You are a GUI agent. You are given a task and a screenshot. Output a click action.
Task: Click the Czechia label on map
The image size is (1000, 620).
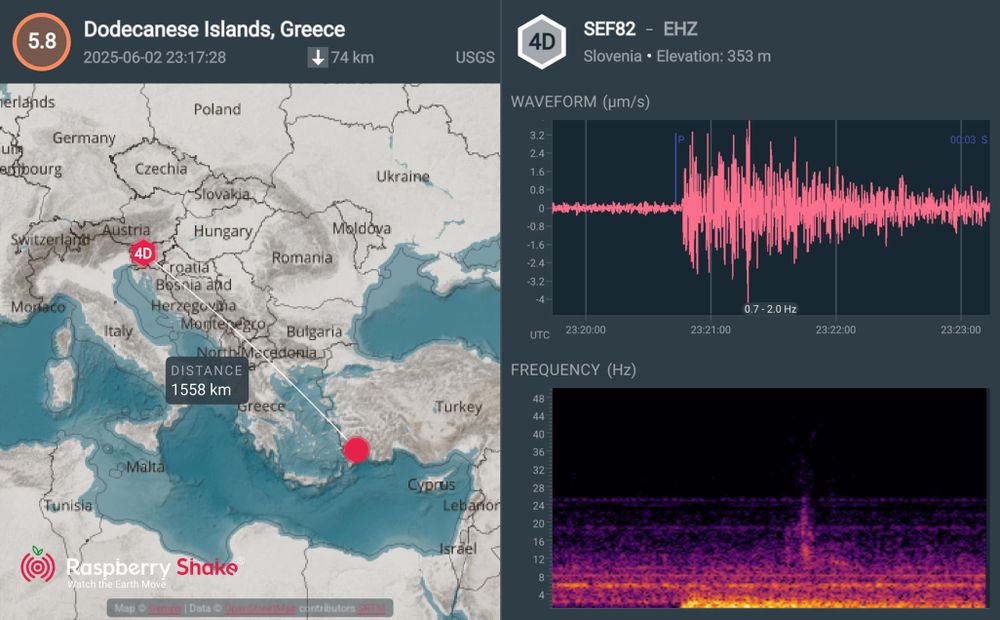(x=161, y=169)
